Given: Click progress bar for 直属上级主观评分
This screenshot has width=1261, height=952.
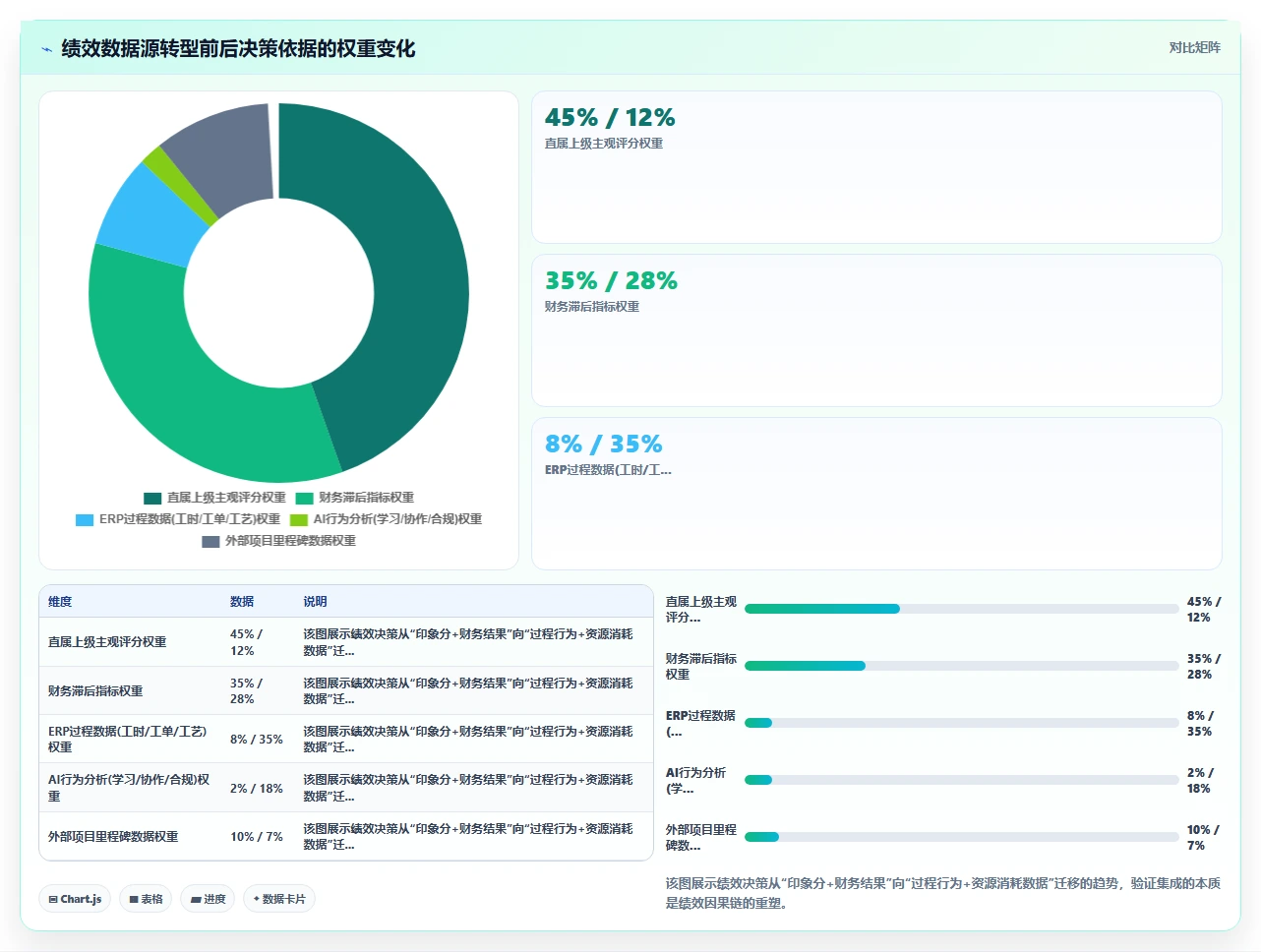Looking at the screenshot, I should [961, 609].
